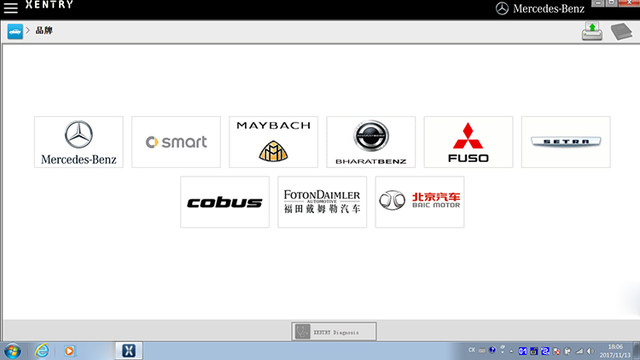640x360 pixels.
Task: Select the FUSO brand tile
Action: pos(468,142)
